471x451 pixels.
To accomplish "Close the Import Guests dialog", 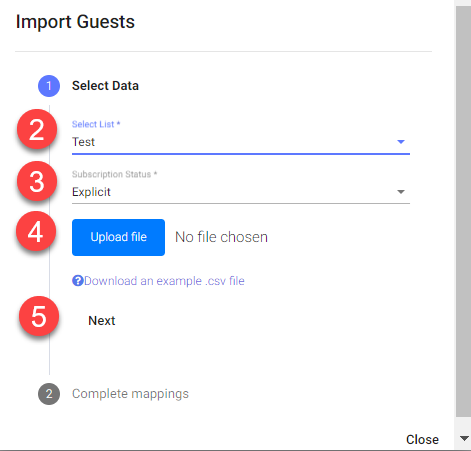I will pos(422,440).
